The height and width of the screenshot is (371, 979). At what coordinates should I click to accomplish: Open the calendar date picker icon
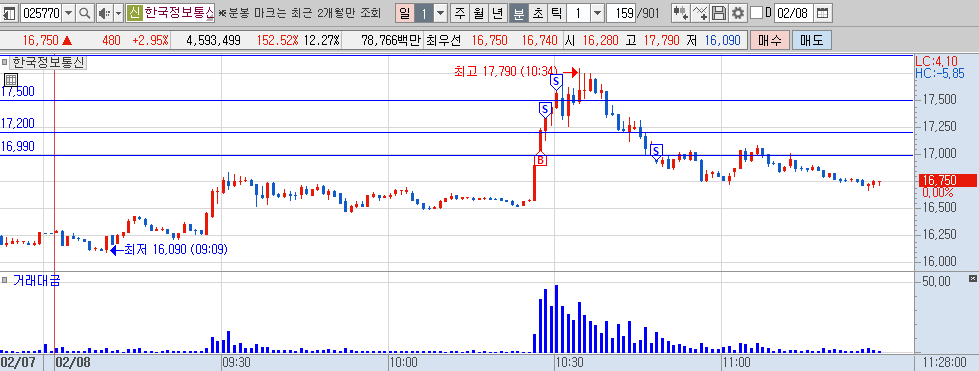click(x=823, y=12)
